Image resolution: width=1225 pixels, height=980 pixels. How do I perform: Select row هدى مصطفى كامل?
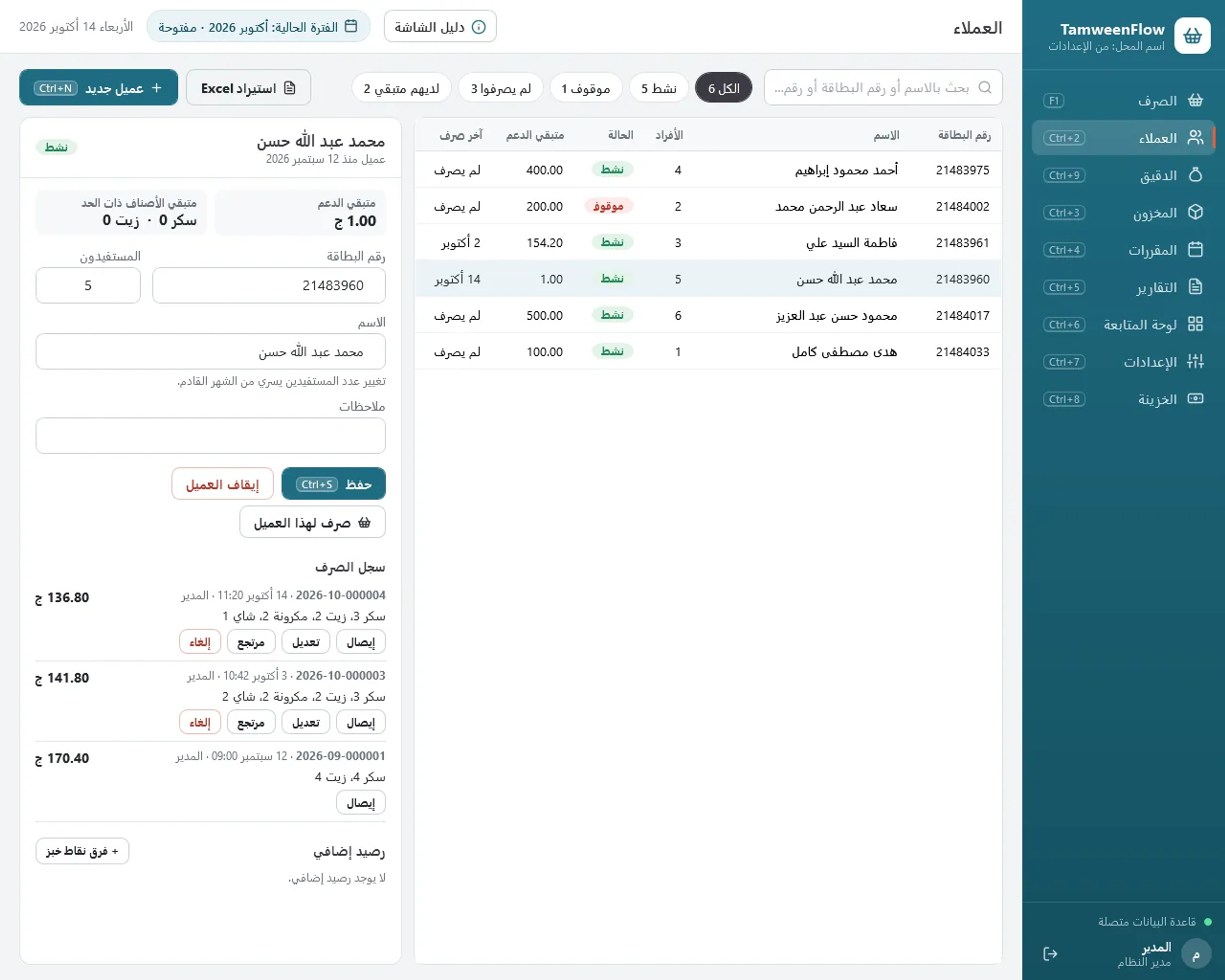708,351
